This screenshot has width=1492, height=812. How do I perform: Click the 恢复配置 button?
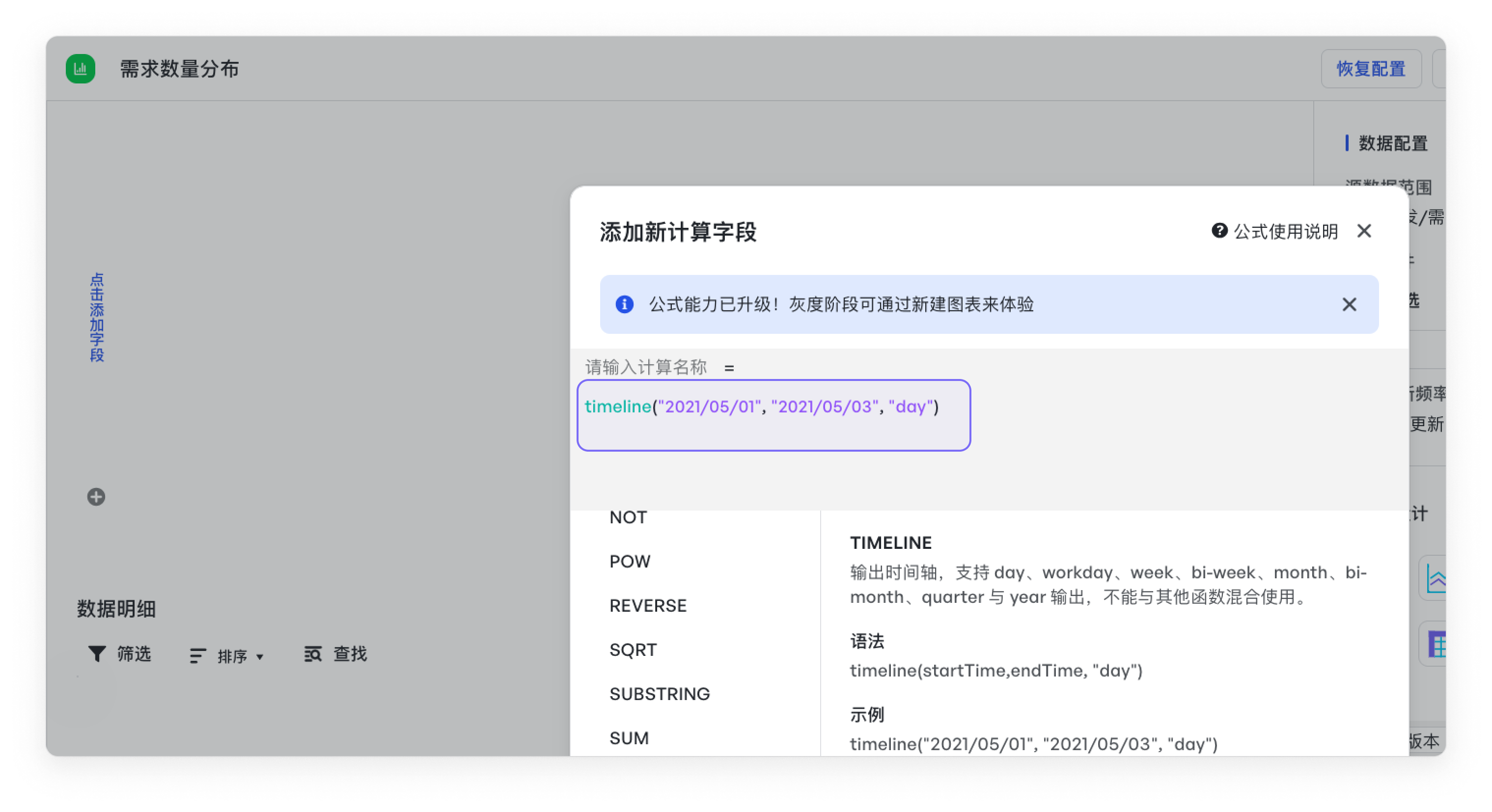(x=1370, y=69)
